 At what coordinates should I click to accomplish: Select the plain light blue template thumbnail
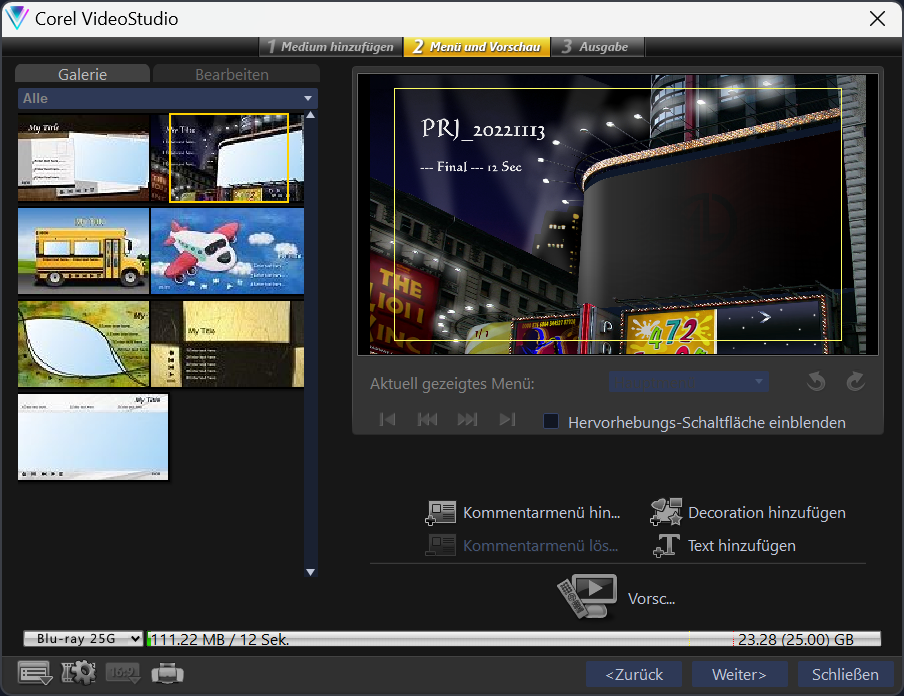(x=93, y=437)
